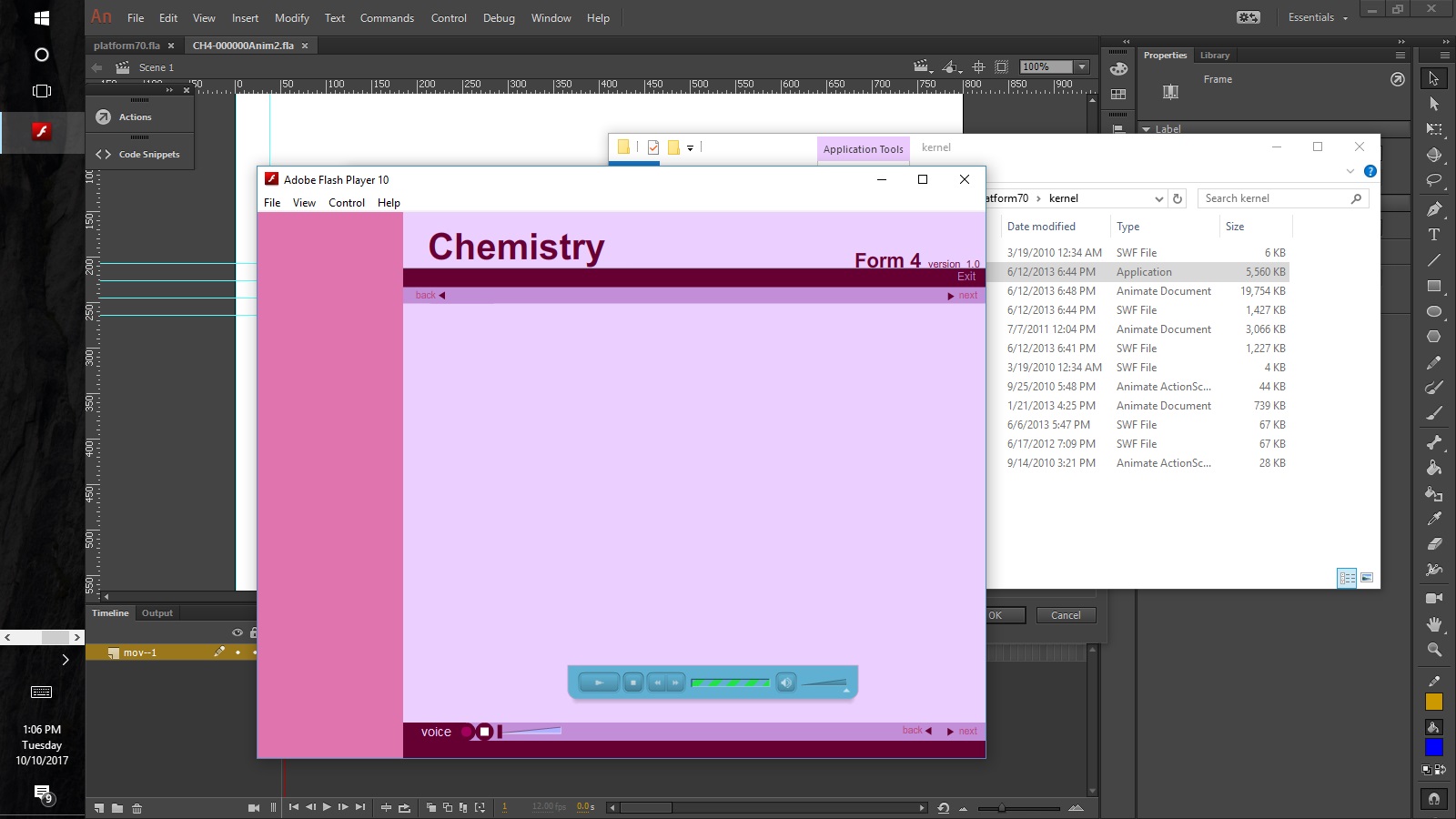The image size is (1456, 819).
Task: Choose the Selection tool in Animate
Action: click(1434, 78)
